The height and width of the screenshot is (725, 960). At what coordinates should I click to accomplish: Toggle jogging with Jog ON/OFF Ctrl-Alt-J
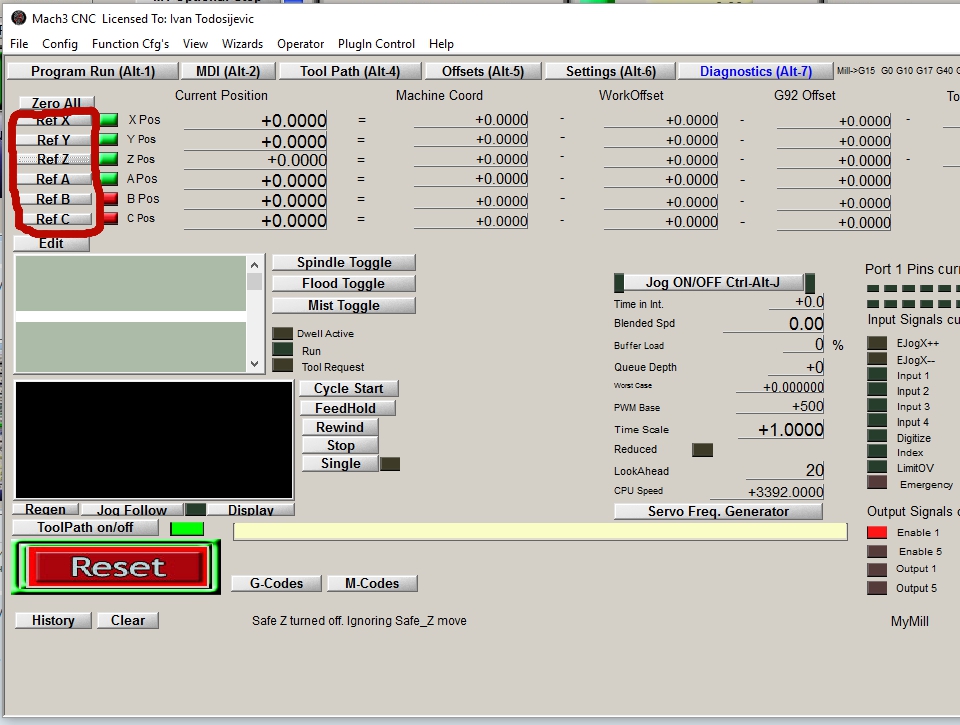click(714, 283)
